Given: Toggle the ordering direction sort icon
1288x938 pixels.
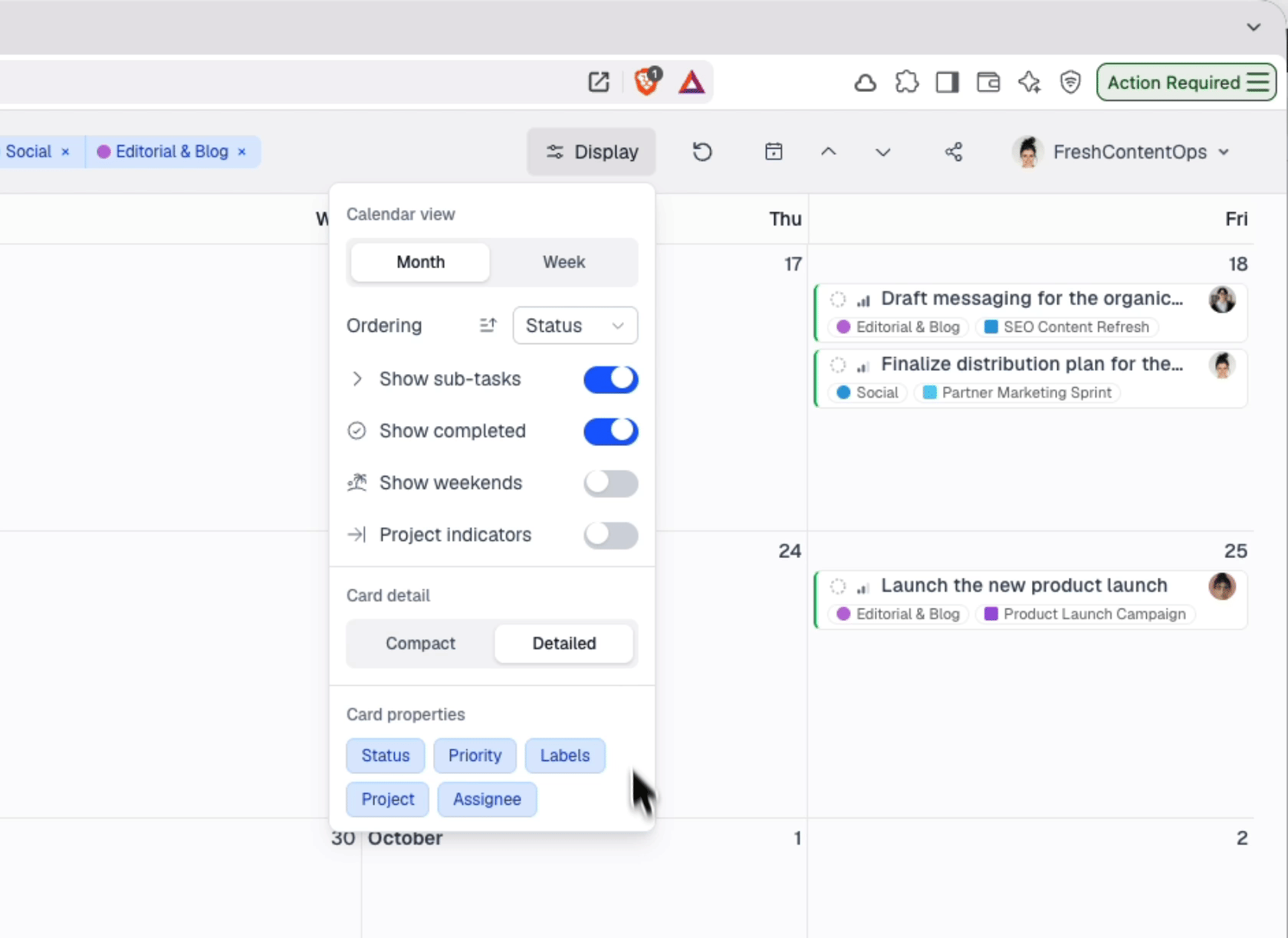Looking at the screenshot, I should [488, 326].
